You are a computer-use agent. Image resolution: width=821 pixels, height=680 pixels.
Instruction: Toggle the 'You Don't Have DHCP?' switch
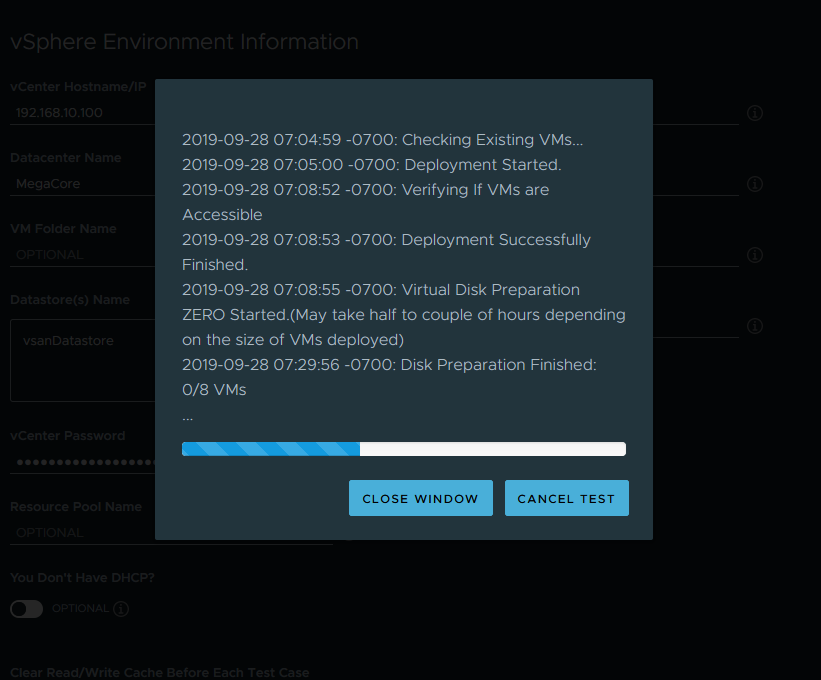tap(27, 609)
